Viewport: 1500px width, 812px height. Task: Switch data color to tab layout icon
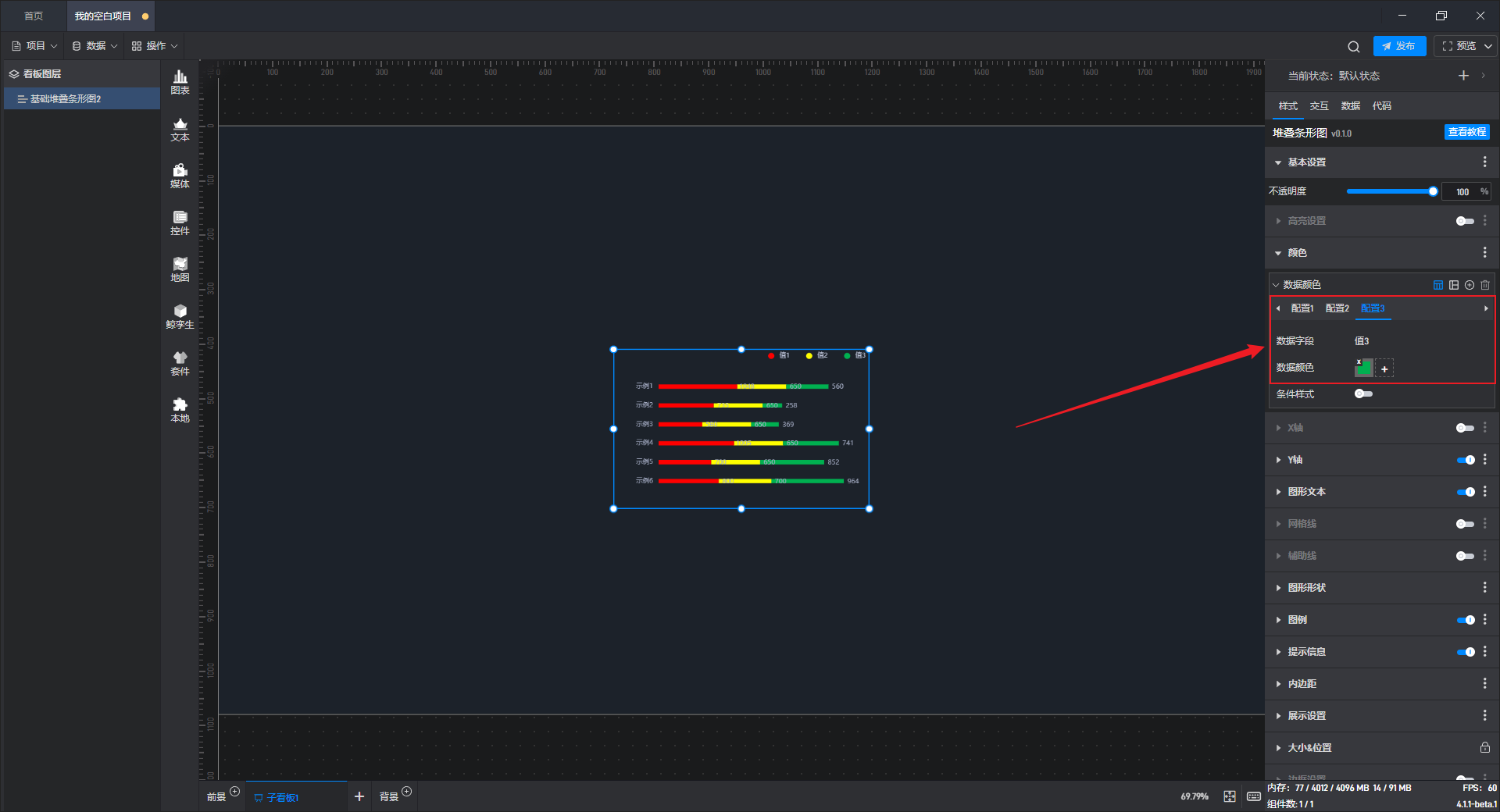tap(1437, 285)
